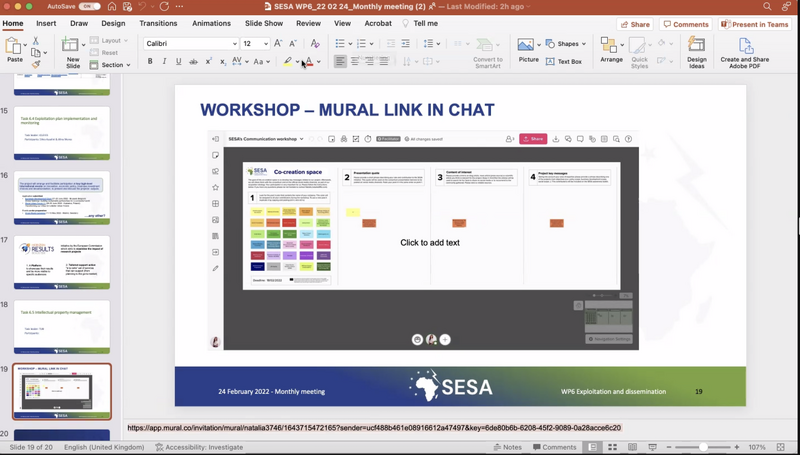Viewport: 800px width, 455px height.
Task: Select slide 18 Intellectual property thumbnail
Action: coord(62,326)
